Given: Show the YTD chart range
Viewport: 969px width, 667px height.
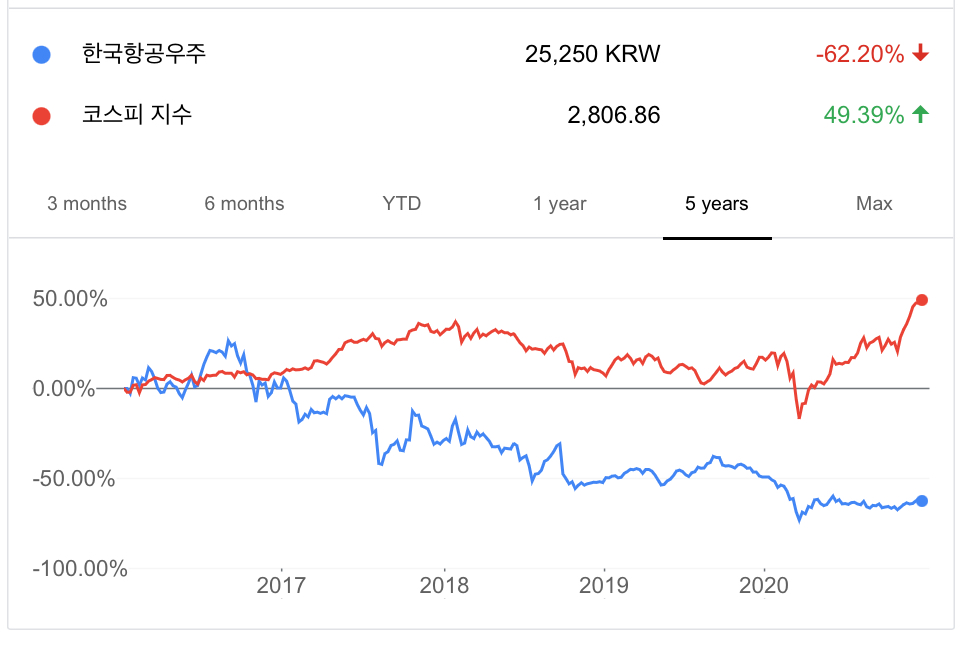Looking at the screenshot, I should click(x=402, y=204).
